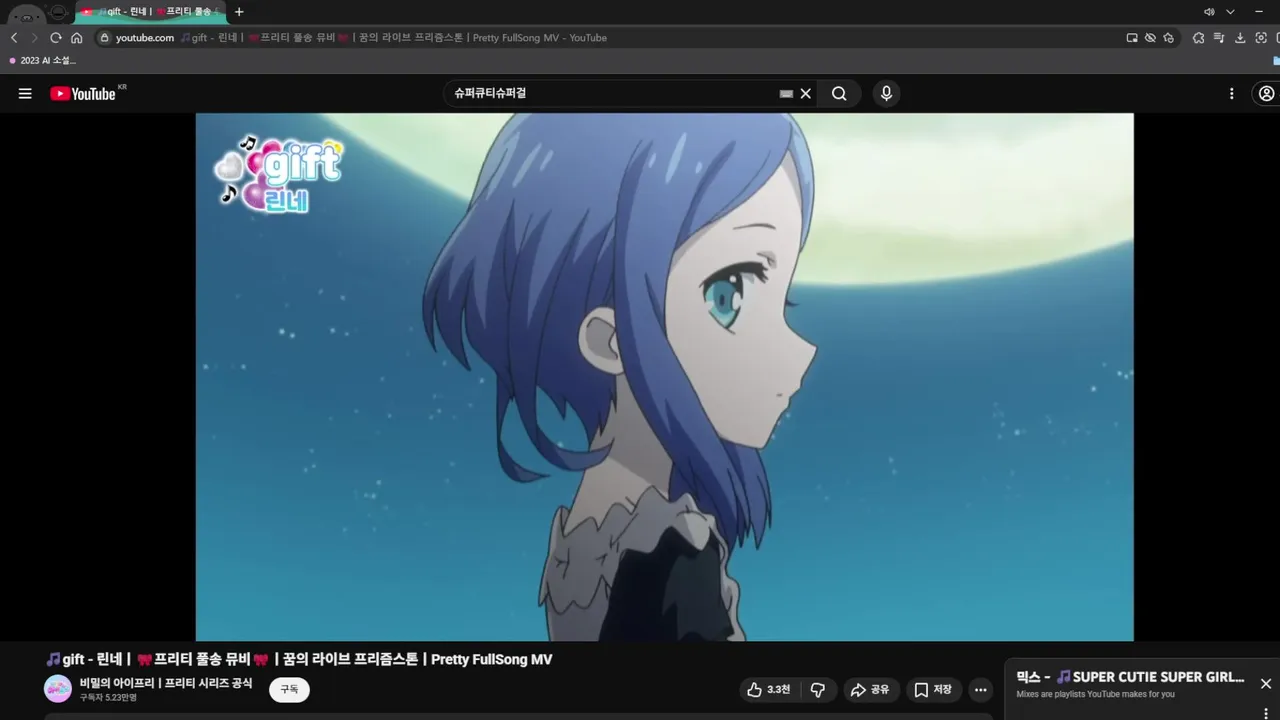Open a new browser tab
This screenshot has height=720, width=1280.
pyautogui.click(x=239, y=12)
